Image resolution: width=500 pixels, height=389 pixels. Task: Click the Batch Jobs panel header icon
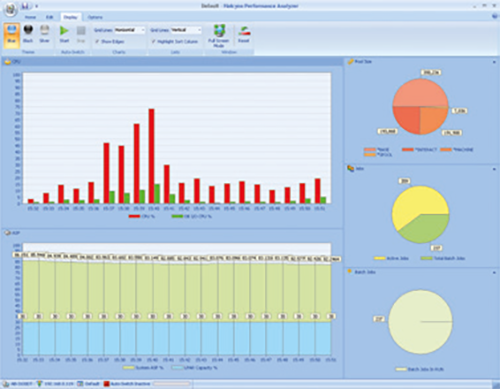[x=350, y=271]
